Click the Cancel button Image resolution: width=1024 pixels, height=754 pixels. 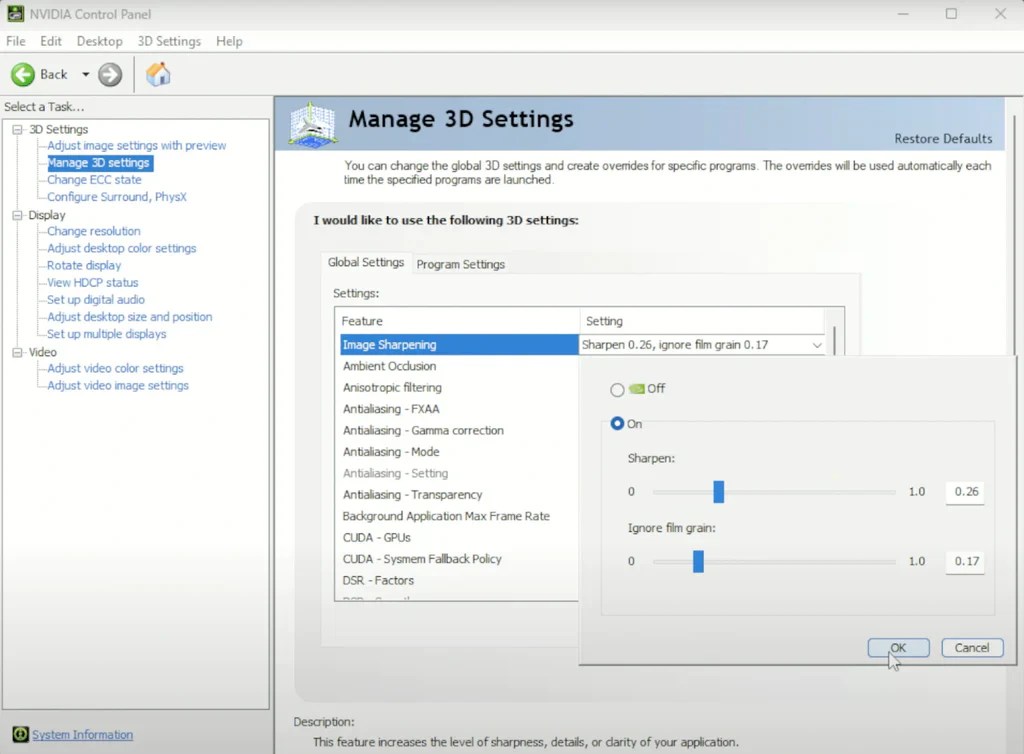[x=971, y=647]
